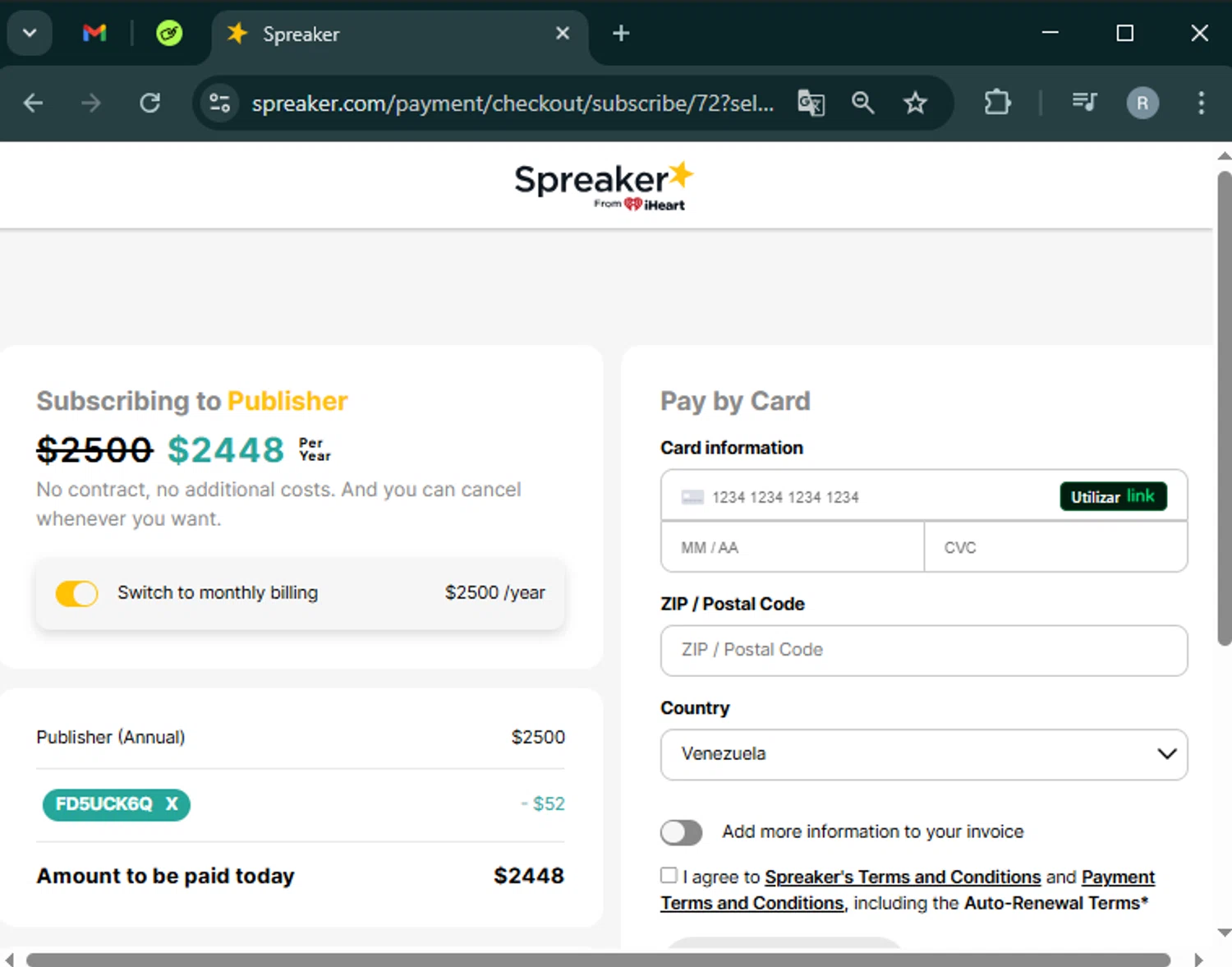1232x967 pixels.
Task: Open the translate page icon
Action: pyautogui.click(x=811, y=103)
